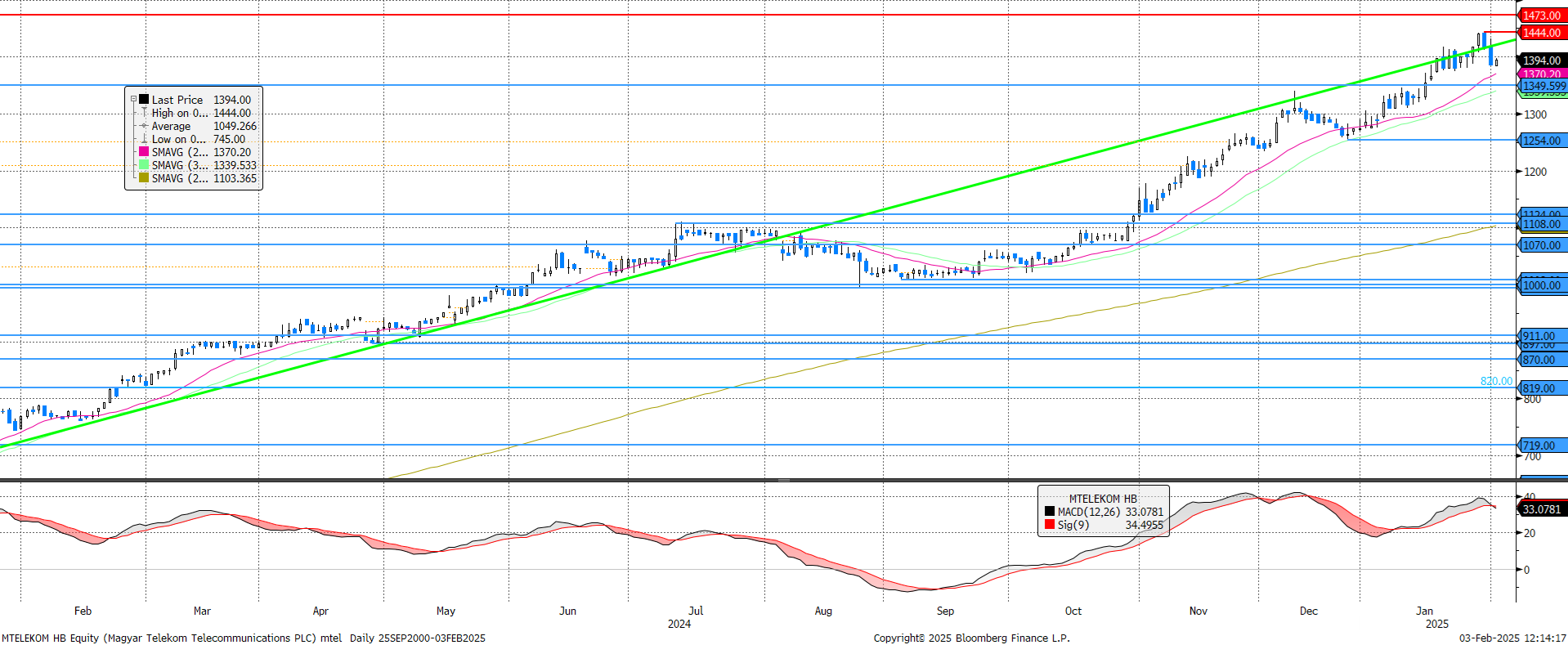Click the 2025 year label
Image resolution: width=1568 pixels, height=645 pixels.
pyautogui.click(x=1437, y=624)
